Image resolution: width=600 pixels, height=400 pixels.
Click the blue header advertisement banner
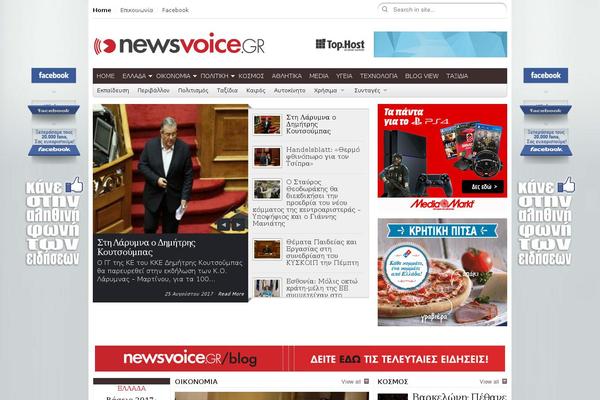coord(440,44)
